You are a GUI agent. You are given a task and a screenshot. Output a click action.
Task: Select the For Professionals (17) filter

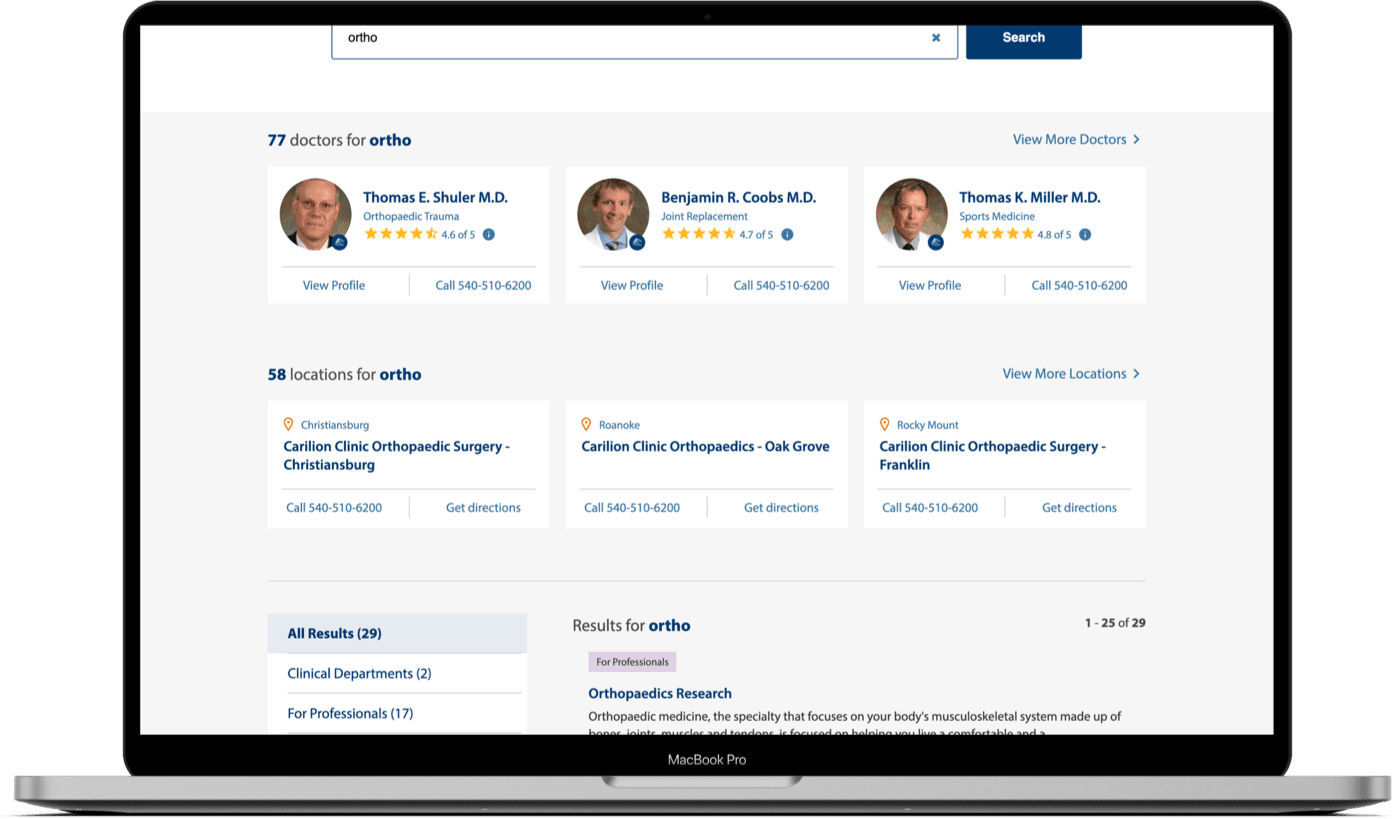pos(397,714)
